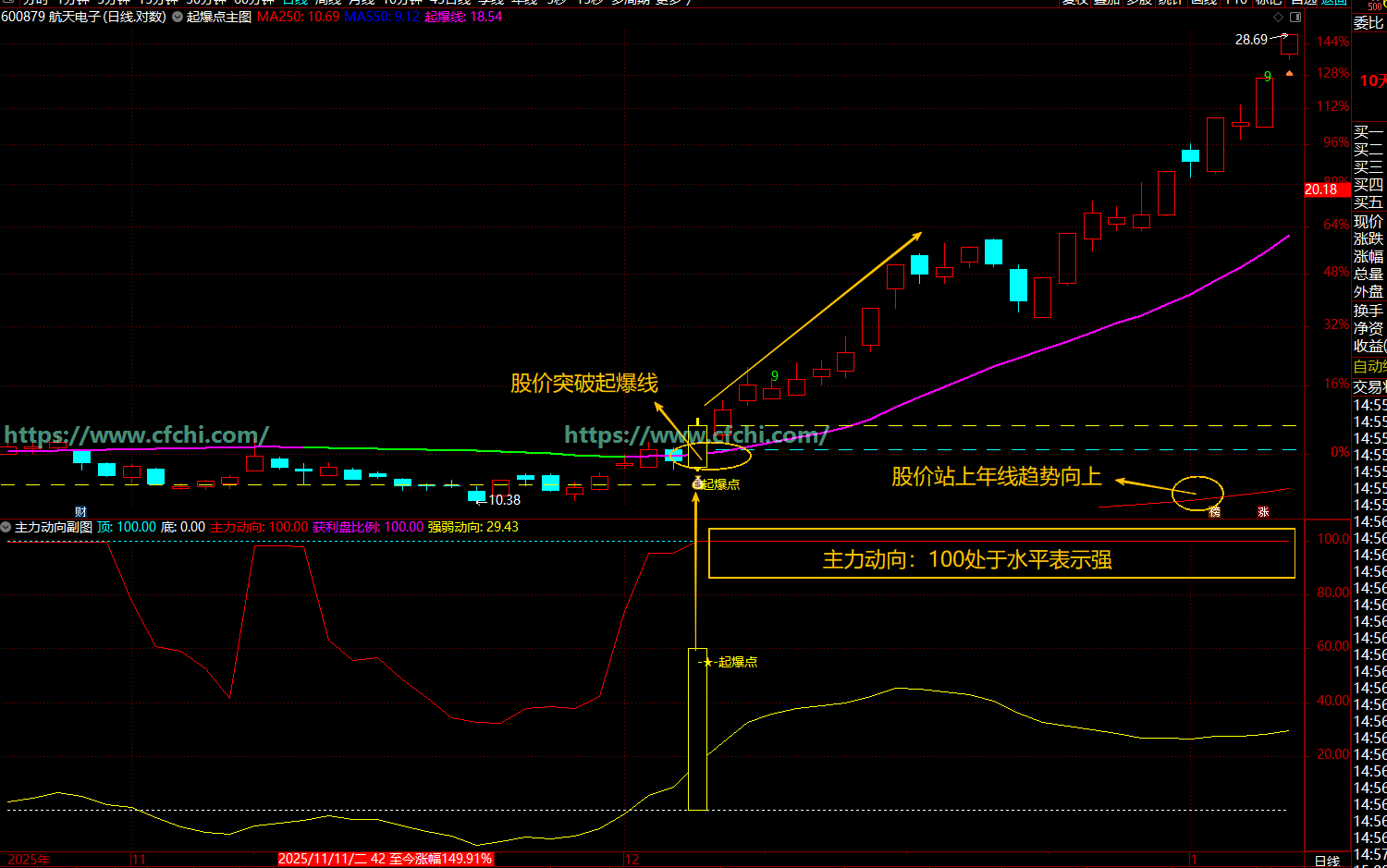Select the 600879 航天电子 stock title
1387x868 pixels.
(x=84, y=17)
